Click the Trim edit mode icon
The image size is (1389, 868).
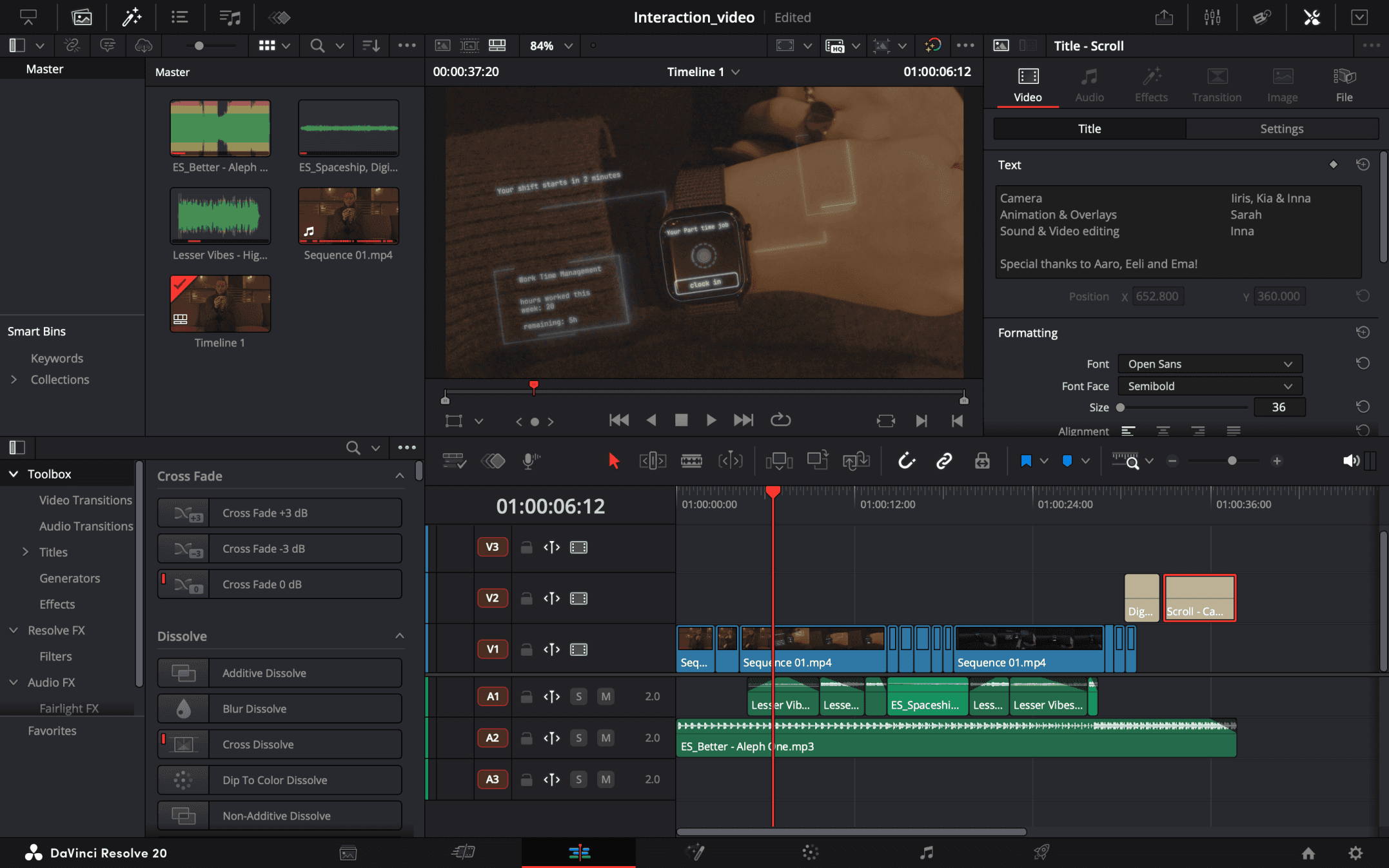pyautogui.click(x=653, y=460)
